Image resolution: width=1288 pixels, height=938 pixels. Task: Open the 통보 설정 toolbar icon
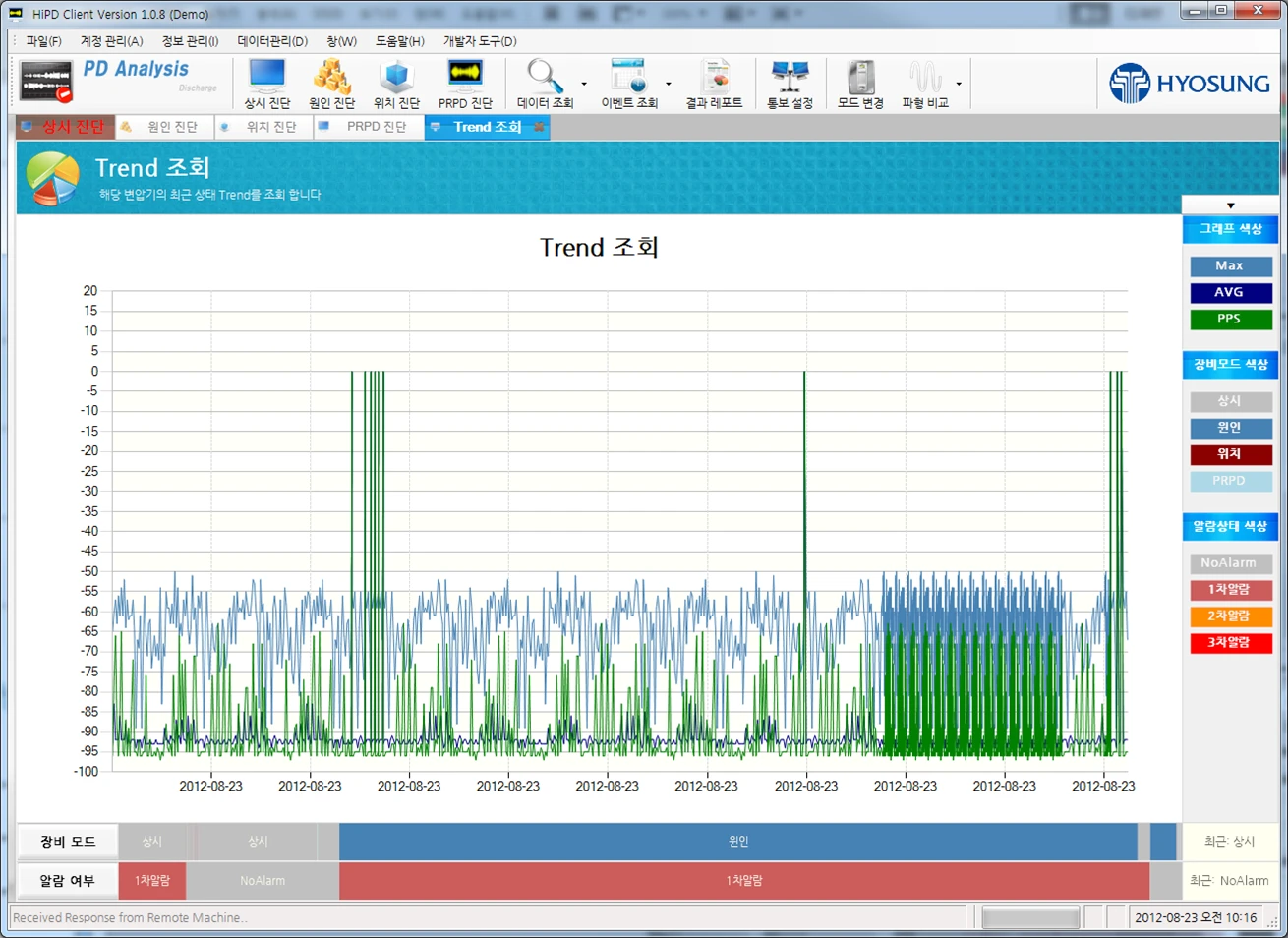790,84
